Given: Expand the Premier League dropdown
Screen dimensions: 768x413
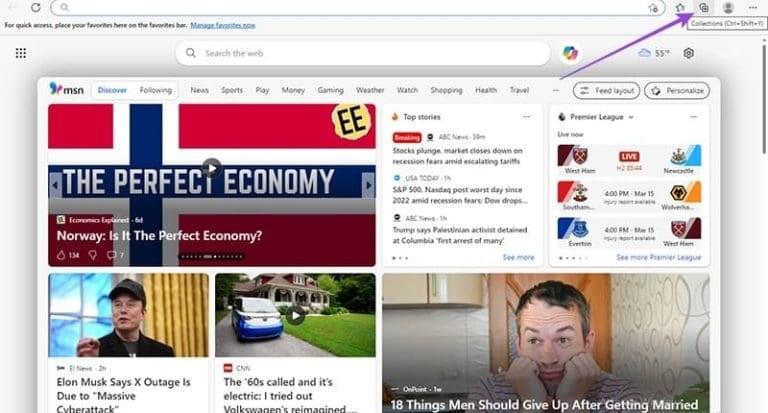Looking at the screenshot, I should tap(631, 117).
